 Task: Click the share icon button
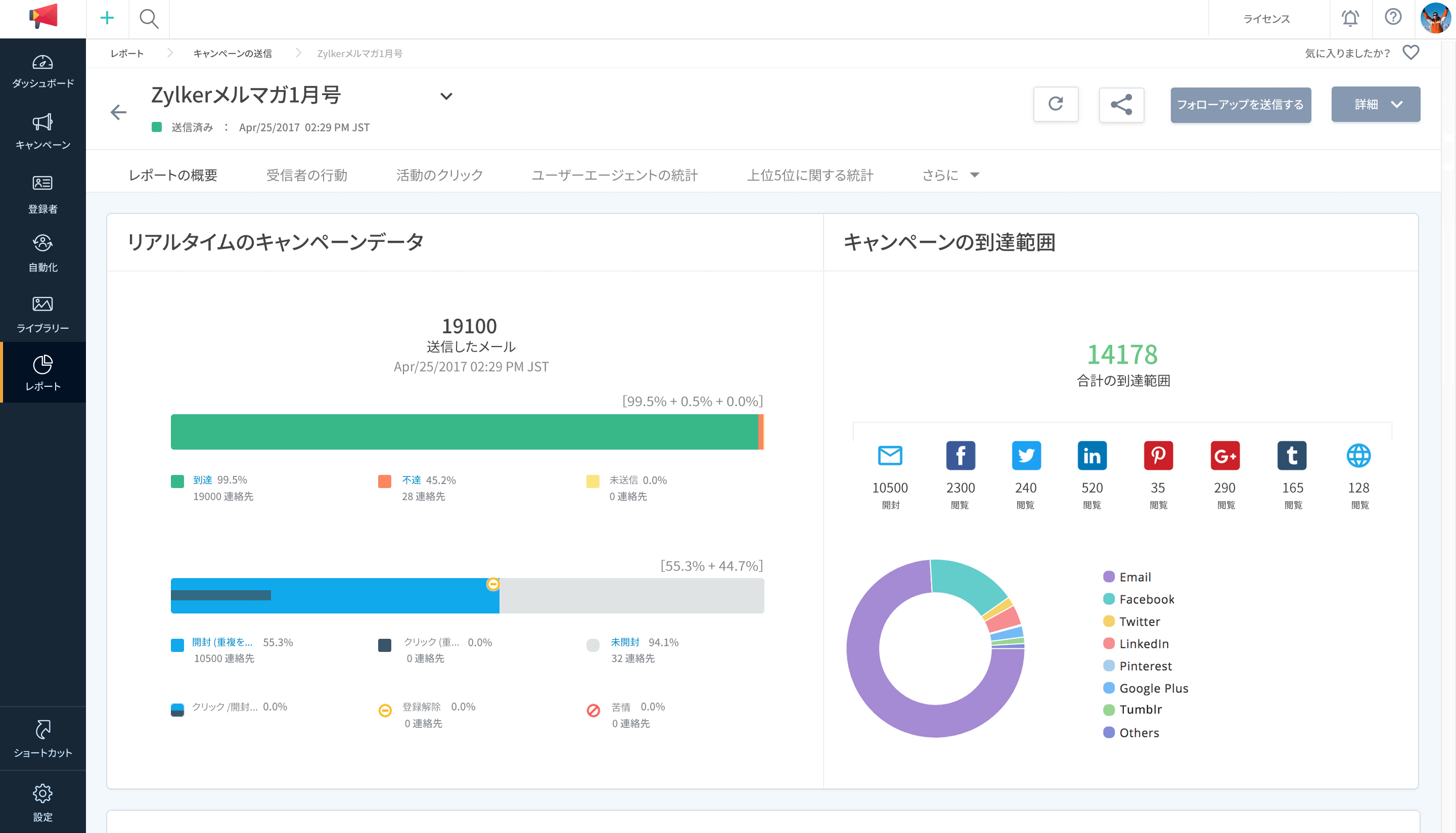point(1121,104)
